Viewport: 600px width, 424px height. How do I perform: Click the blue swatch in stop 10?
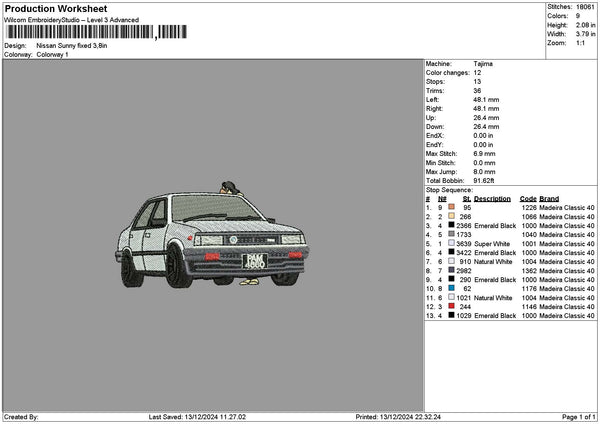[x=453, y=288]
